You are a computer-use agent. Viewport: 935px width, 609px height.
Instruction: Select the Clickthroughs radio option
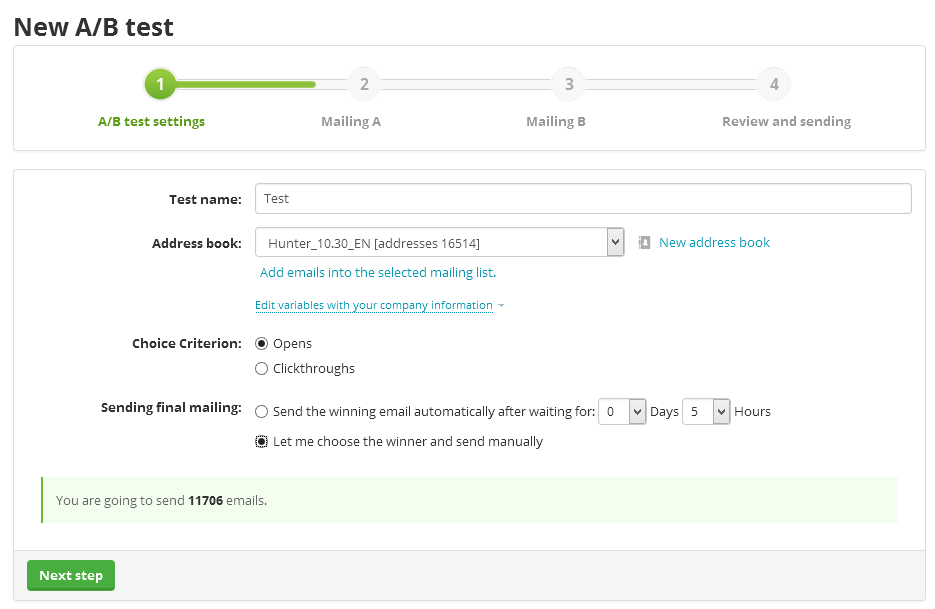coord(262,368)
